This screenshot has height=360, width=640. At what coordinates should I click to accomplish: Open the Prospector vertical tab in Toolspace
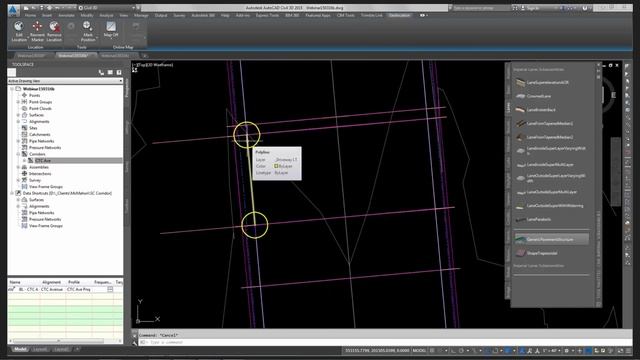click(x=127, y=88)
